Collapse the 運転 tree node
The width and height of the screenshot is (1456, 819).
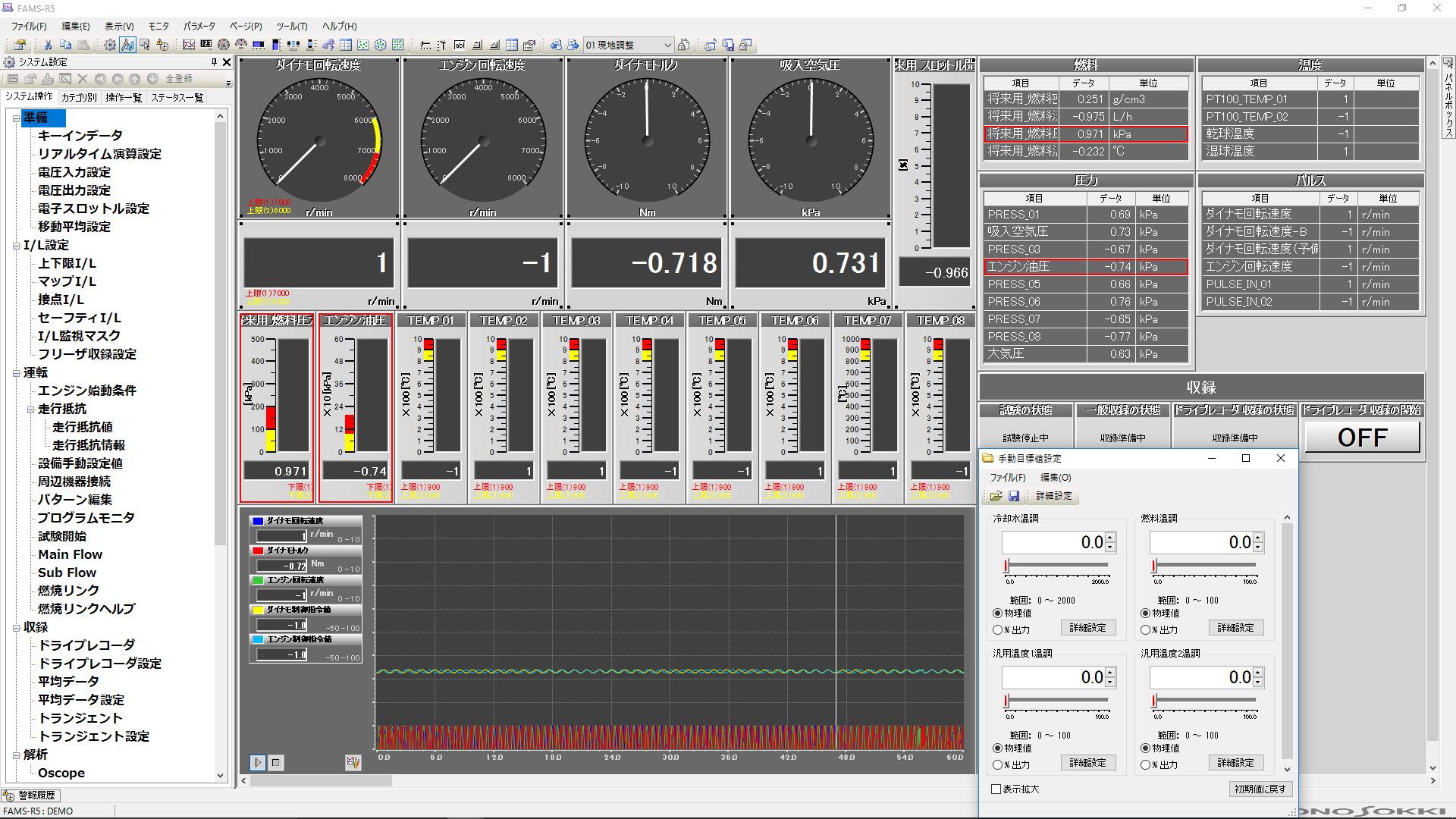click(x=17, y=373)
